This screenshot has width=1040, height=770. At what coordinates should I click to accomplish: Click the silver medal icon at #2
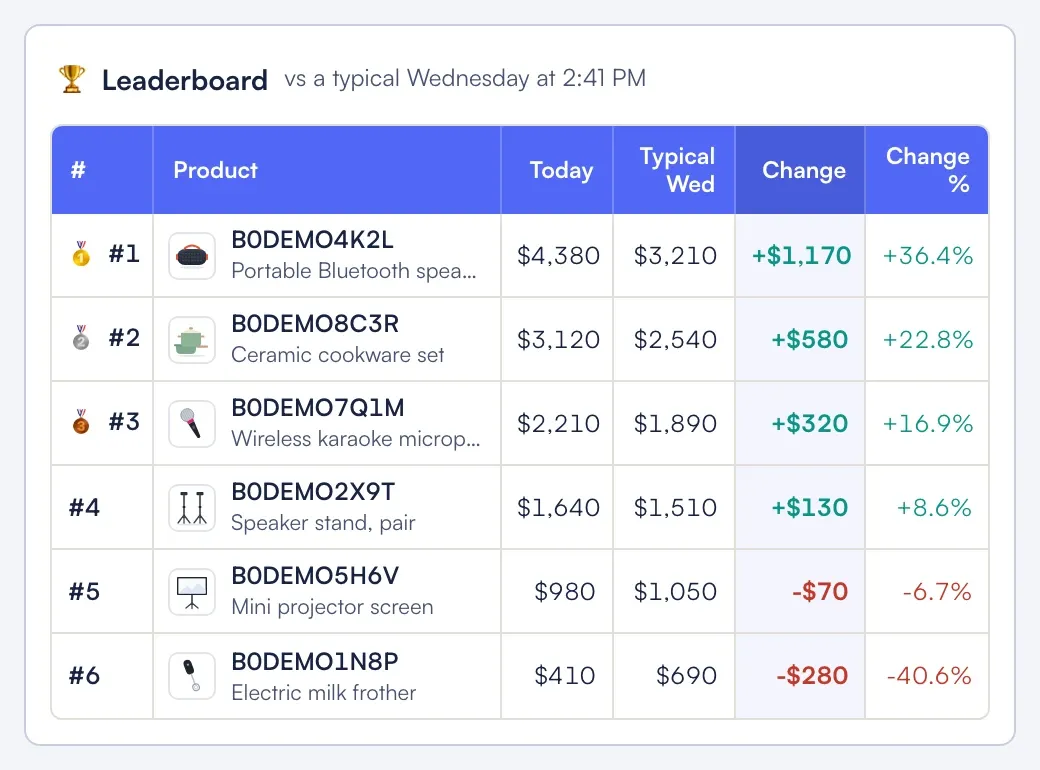(81, 338)
